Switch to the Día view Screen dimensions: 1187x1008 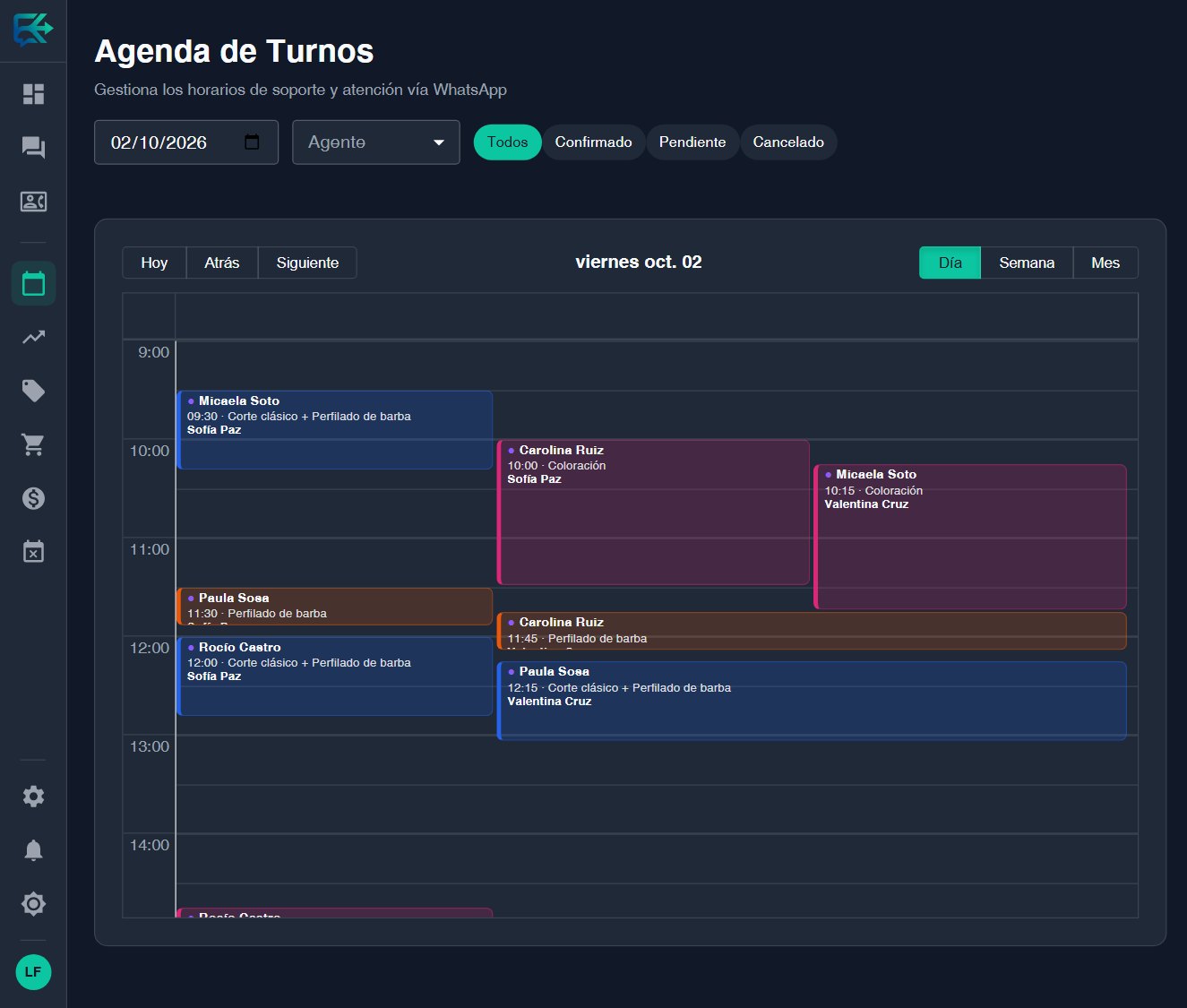pos(950,263)
